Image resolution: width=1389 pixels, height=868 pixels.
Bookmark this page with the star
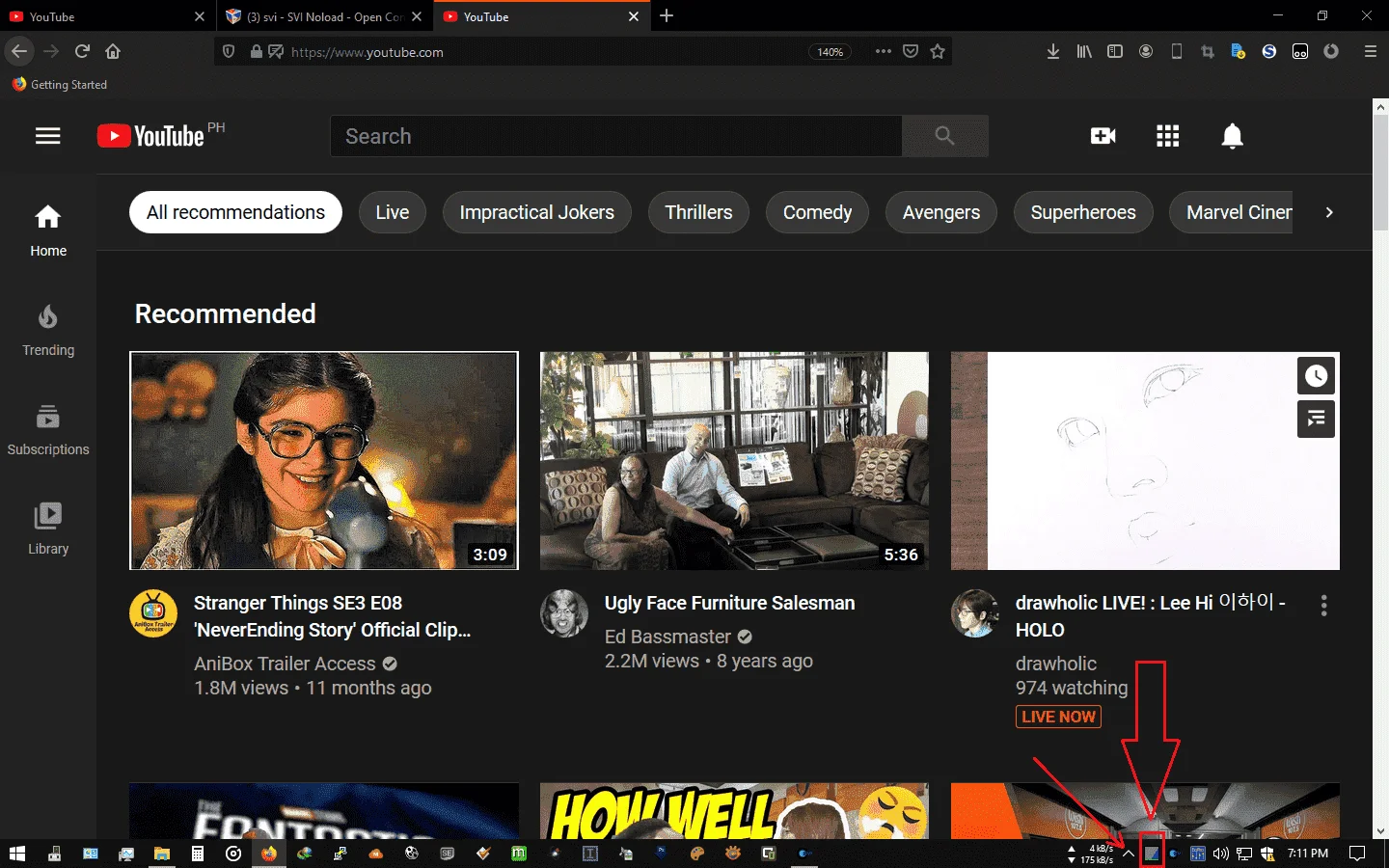coord(938,52)
